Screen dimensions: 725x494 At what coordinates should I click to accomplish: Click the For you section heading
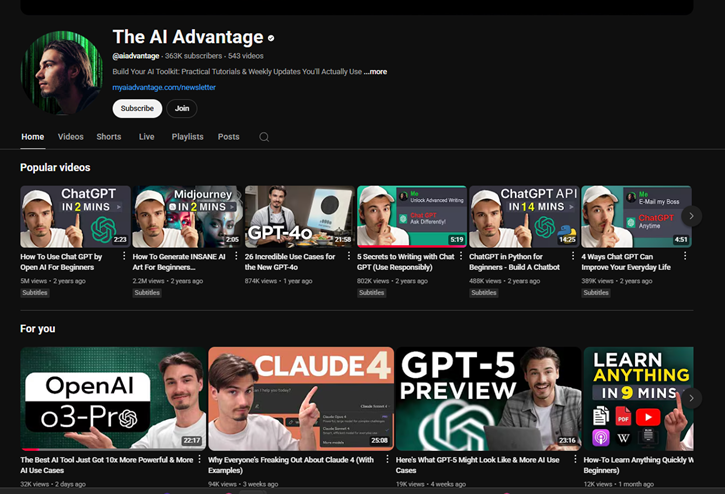click(37, 329)
